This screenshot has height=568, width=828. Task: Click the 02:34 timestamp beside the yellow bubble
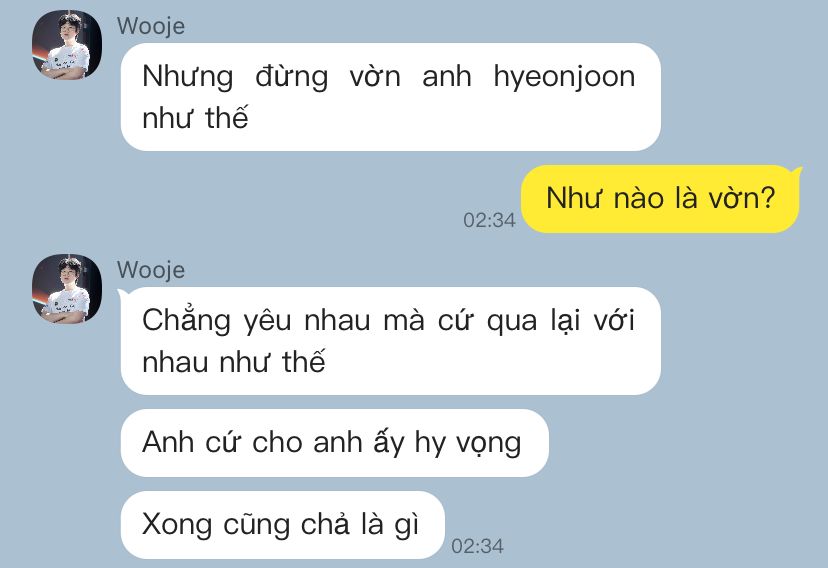tap(490, 220)
